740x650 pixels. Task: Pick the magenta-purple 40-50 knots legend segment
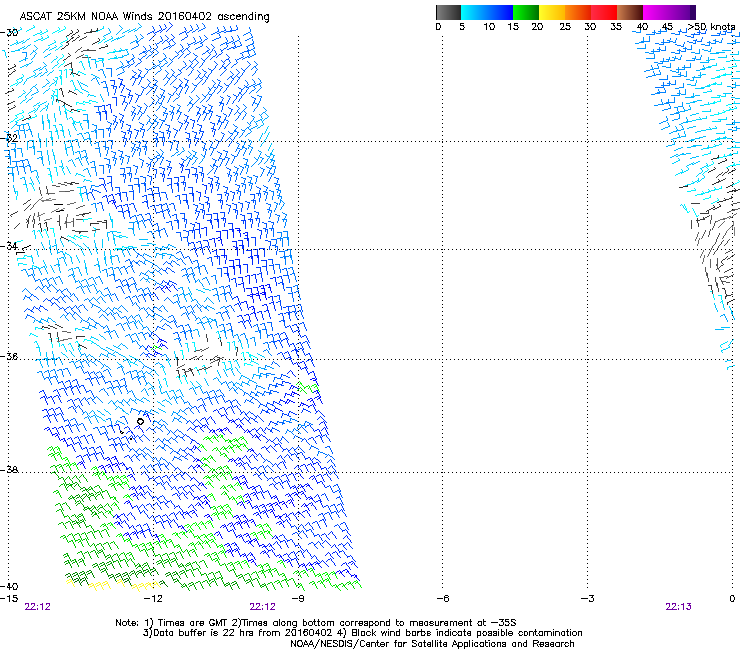669,12
